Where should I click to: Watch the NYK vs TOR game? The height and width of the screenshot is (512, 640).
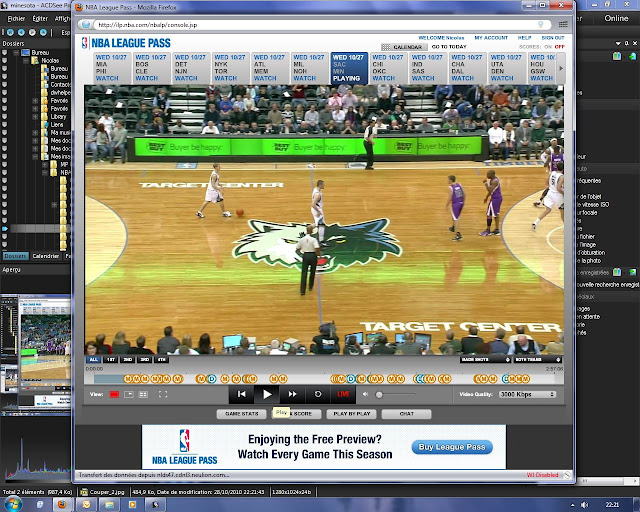coord(229,68)
